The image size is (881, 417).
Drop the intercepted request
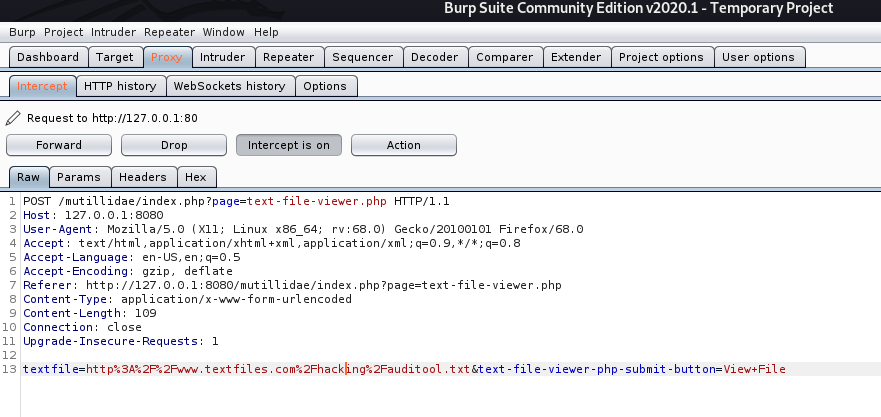pos(174,145)
